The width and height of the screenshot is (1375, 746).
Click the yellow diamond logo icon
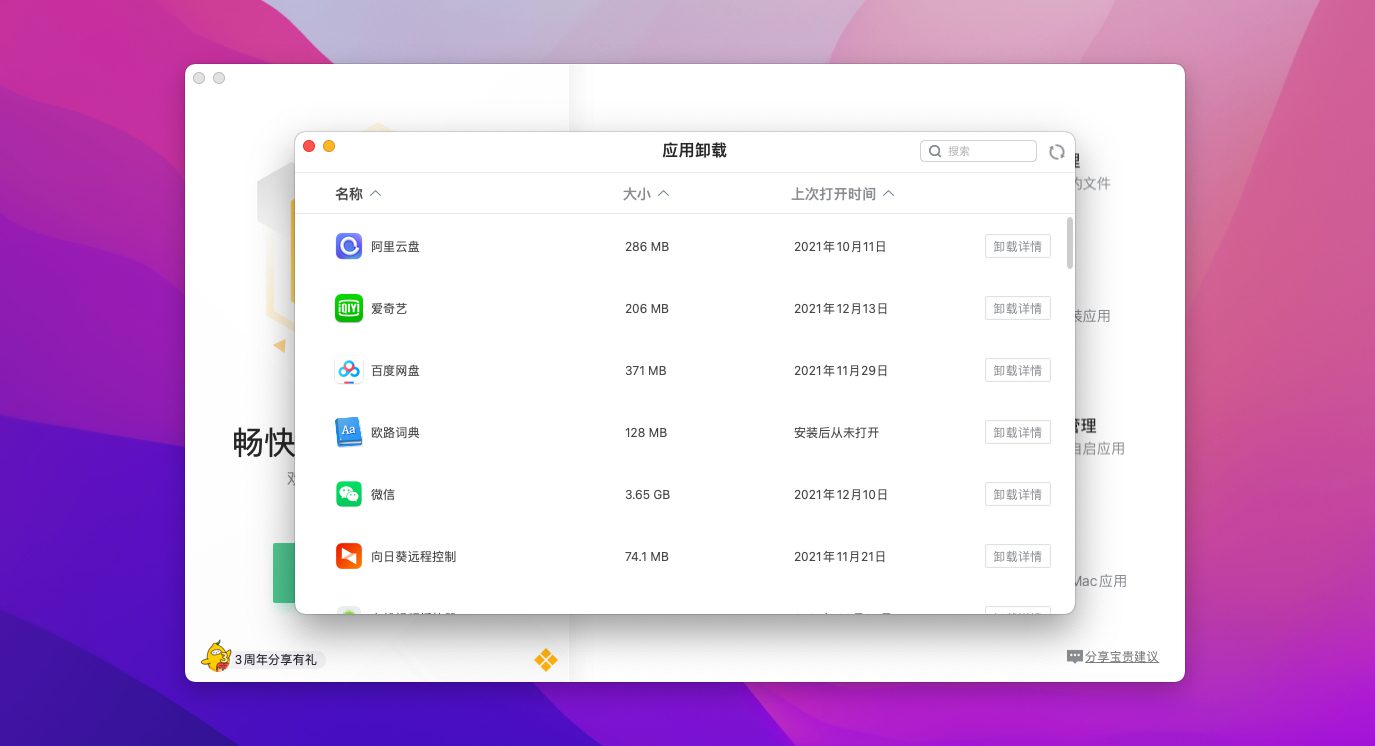pos(545,660)
